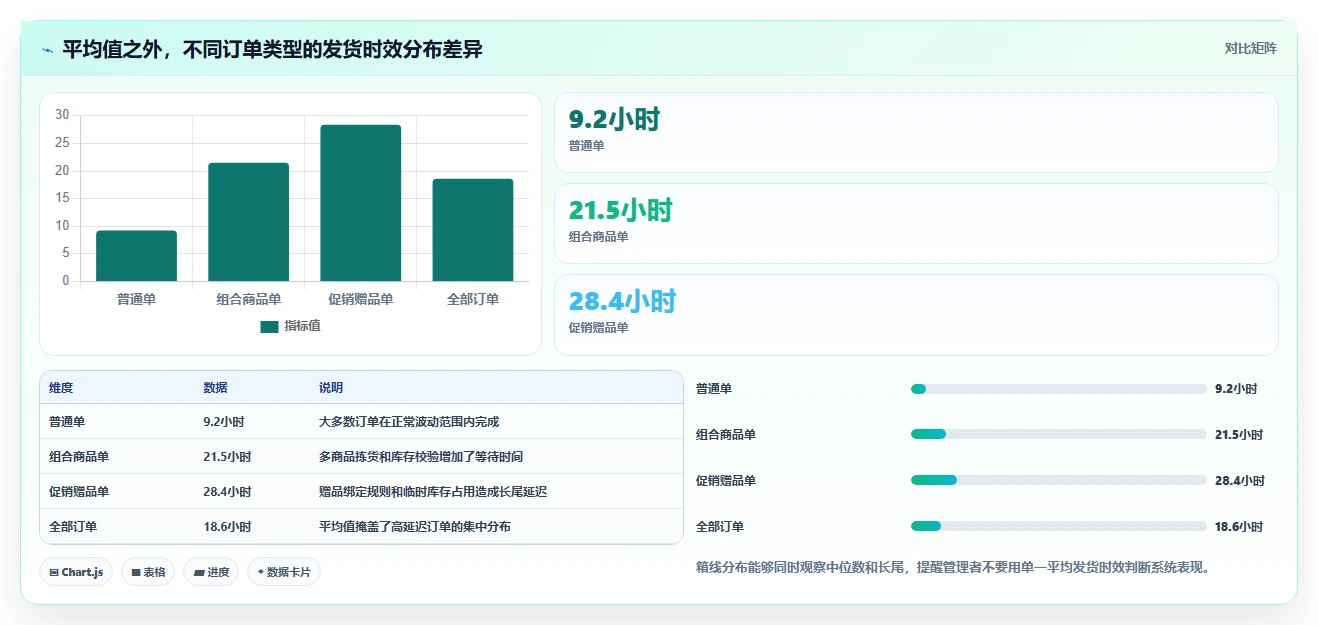Select the 21.5小时 组合商品单 data card
The height and width of the screenshot is (625, 1318).
point(916,224)
